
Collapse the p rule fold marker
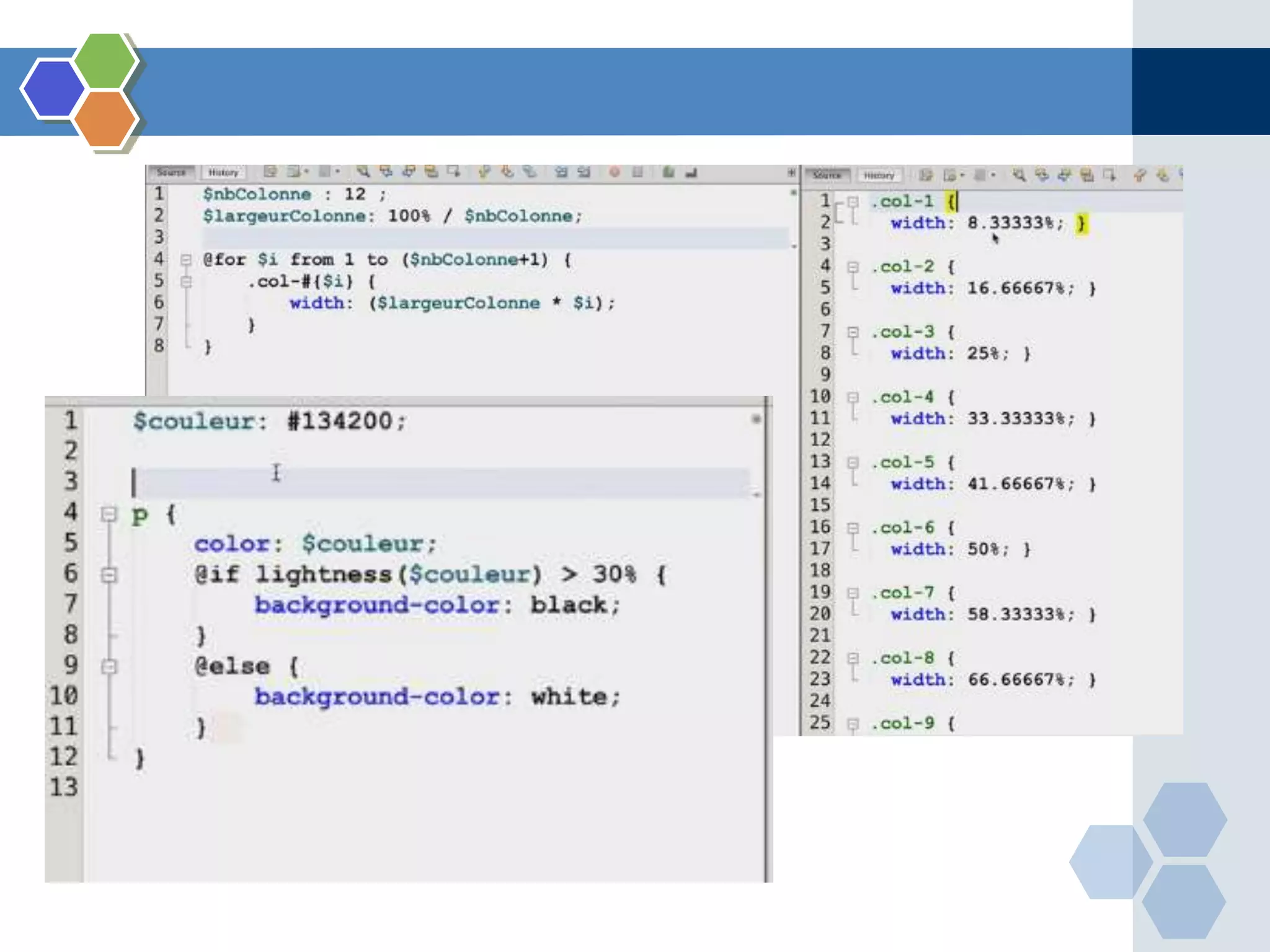[x=109, y=514]
